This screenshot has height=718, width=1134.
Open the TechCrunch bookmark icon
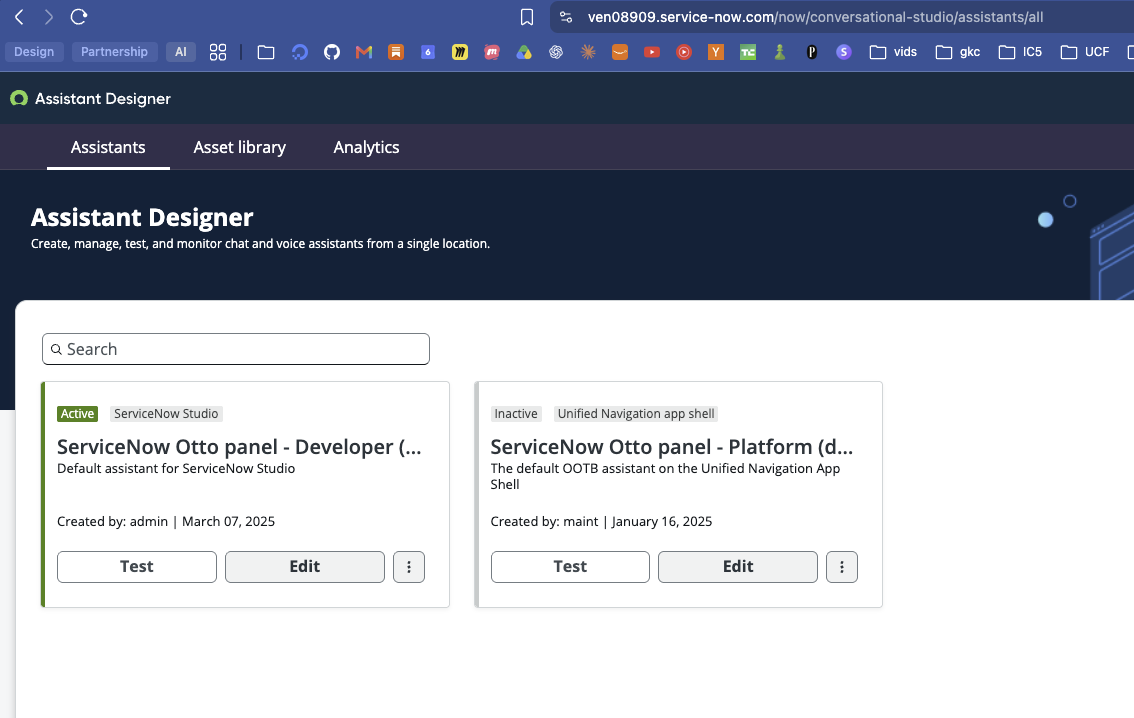tap(748, 52)
